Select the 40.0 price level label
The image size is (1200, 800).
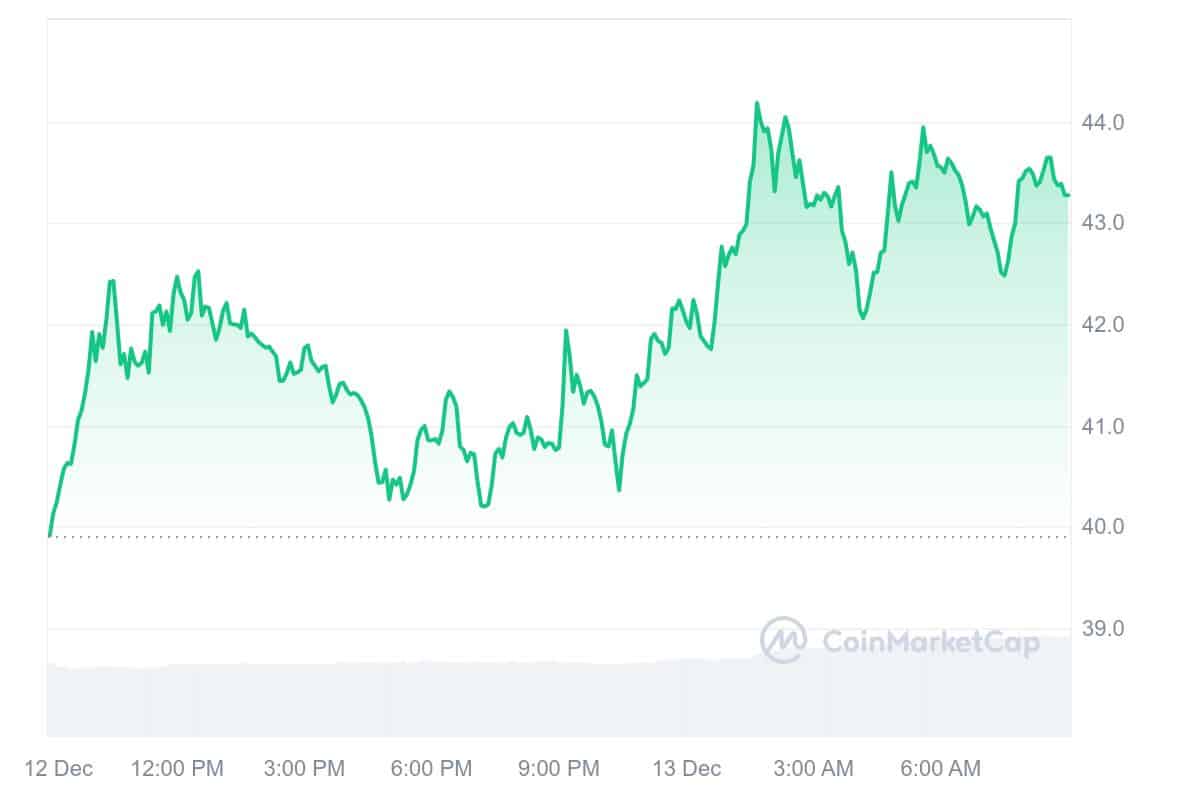click(1104, 527)
